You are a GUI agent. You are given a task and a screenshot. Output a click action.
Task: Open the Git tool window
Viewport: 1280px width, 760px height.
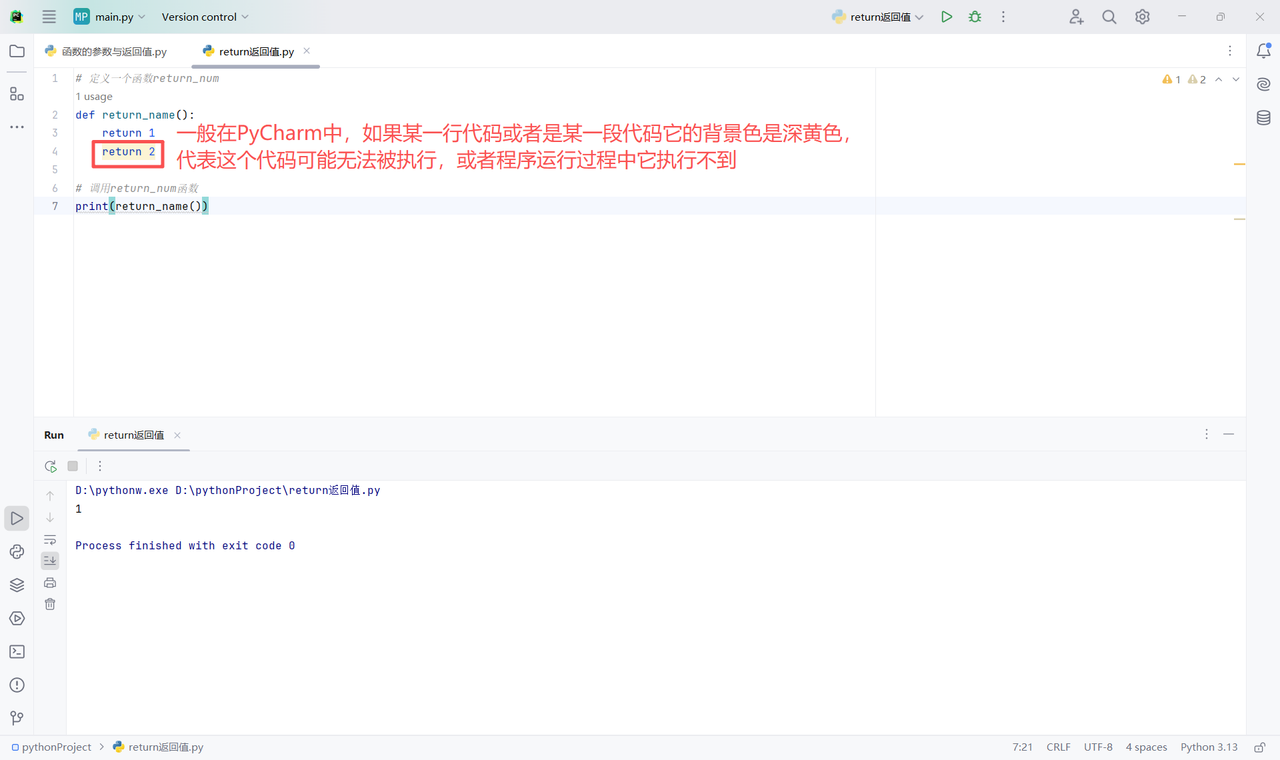(x=16, y=718)
